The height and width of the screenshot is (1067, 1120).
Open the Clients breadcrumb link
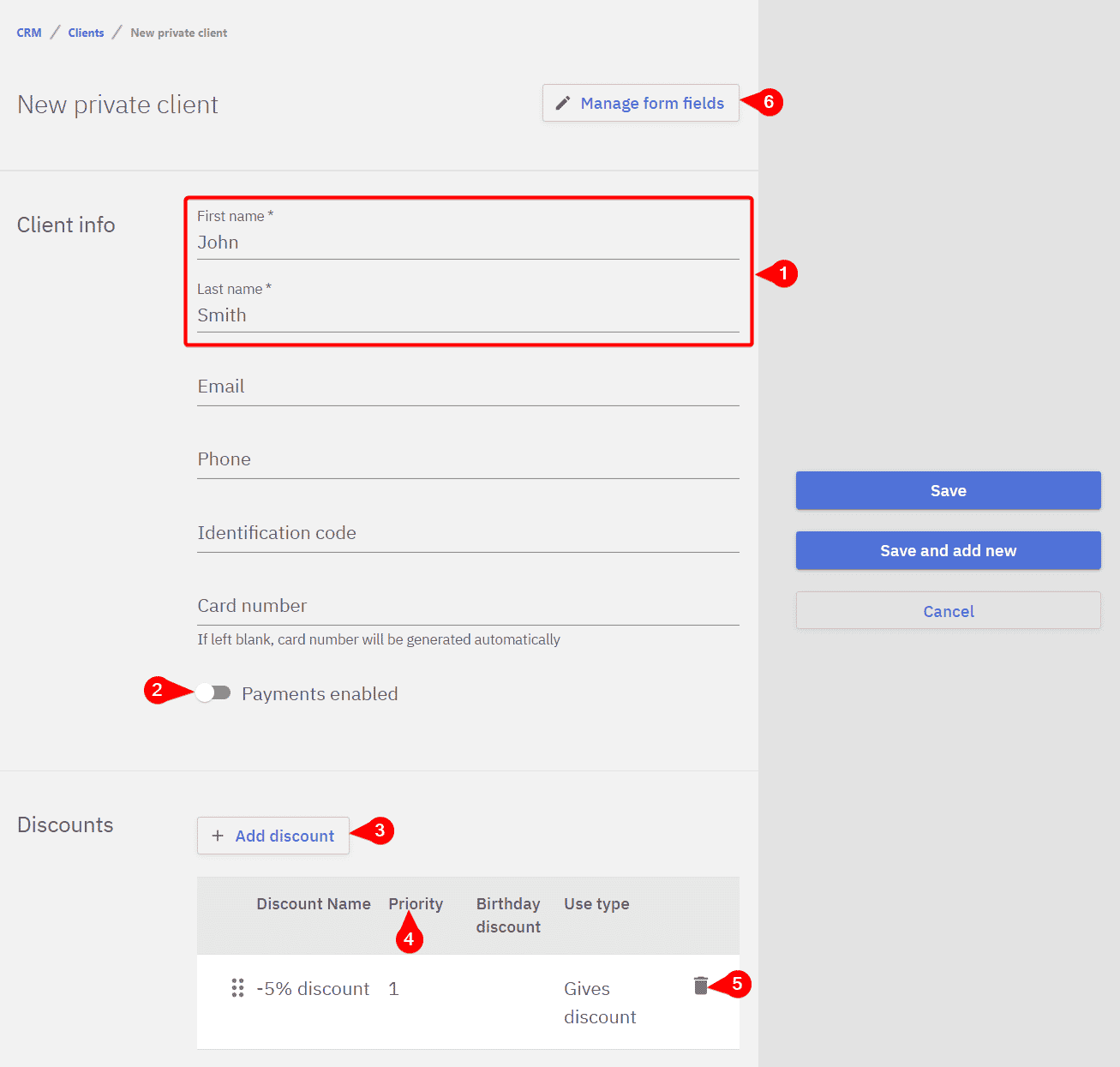pos(86,33)
